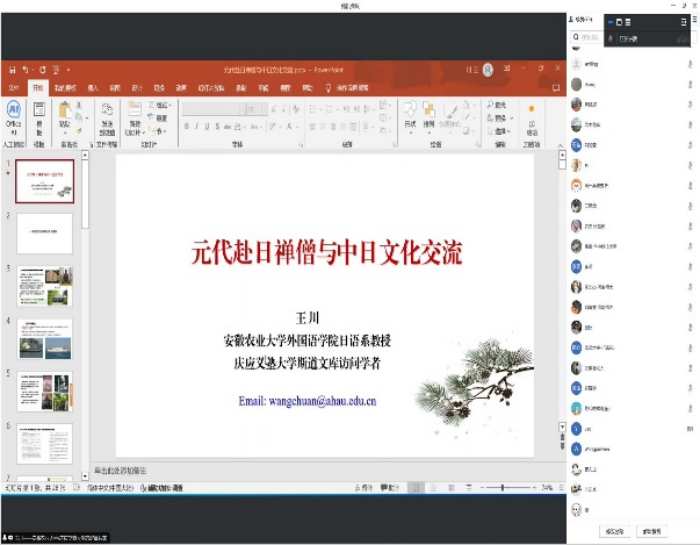The width and height of the screenshot is (700, 545).
Task: Click the Find magnifier icon in Editing group
Action: click(491, 104)
